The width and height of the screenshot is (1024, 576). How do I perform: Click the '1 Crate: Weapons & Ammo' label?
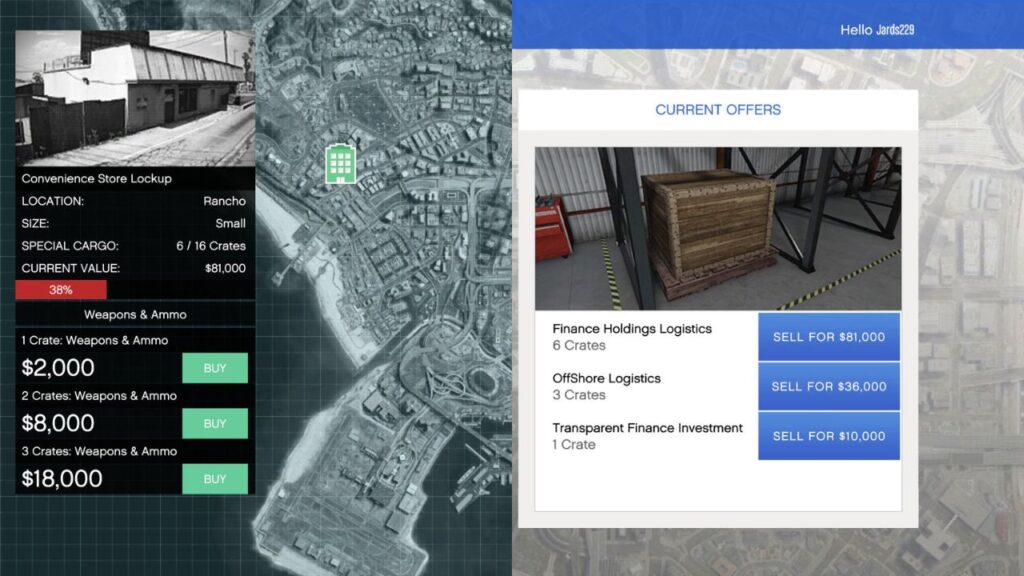[x=95, y=340]
